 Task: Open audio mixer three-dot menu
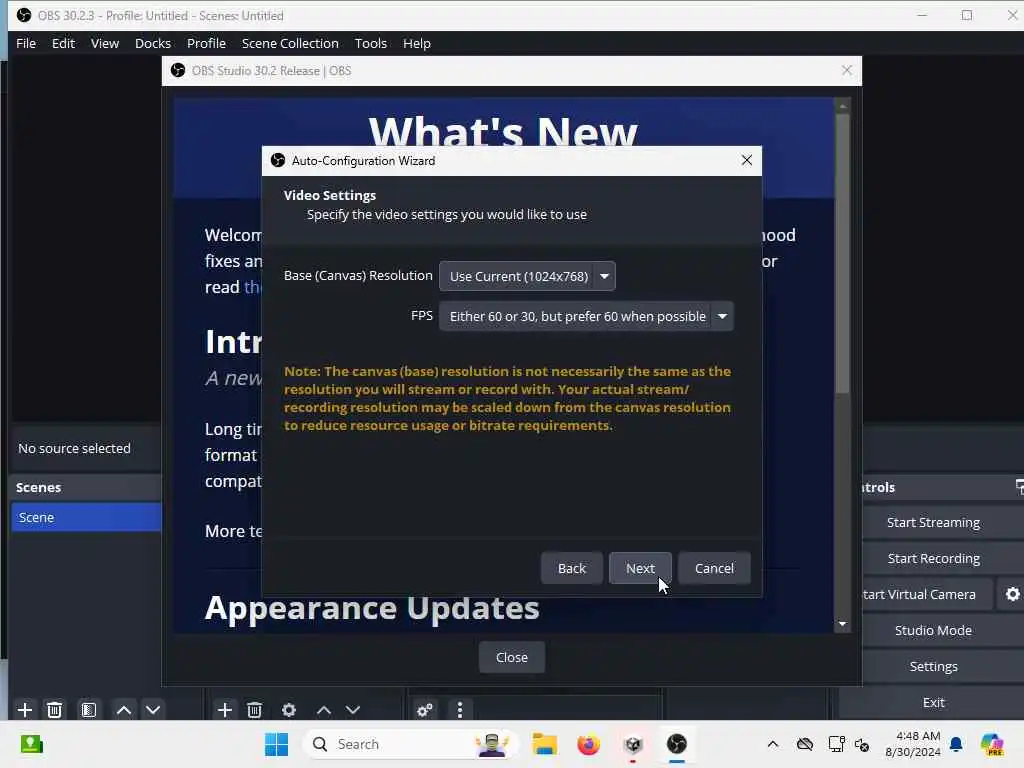coord(460,710)
